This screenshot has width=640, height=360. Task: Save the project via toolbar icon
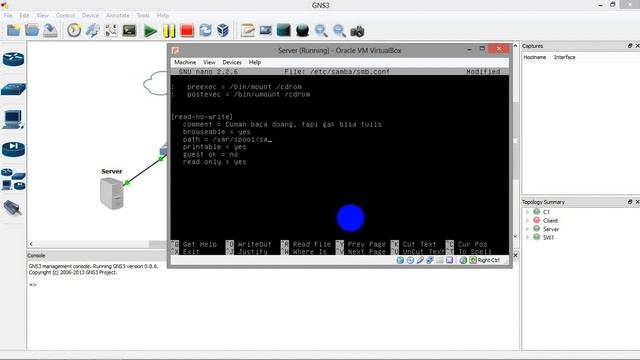50,31
